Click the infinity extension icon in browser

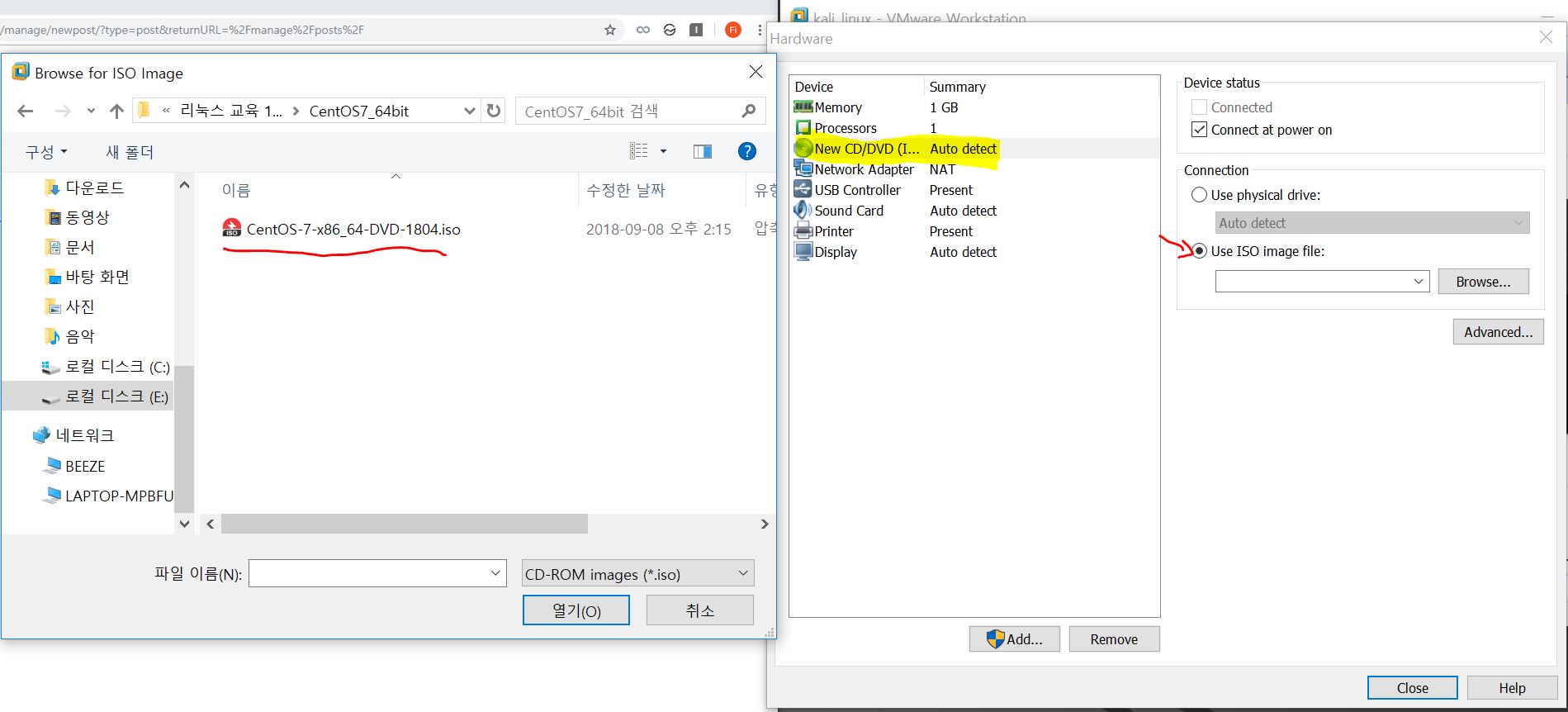[x=642, y=30]
